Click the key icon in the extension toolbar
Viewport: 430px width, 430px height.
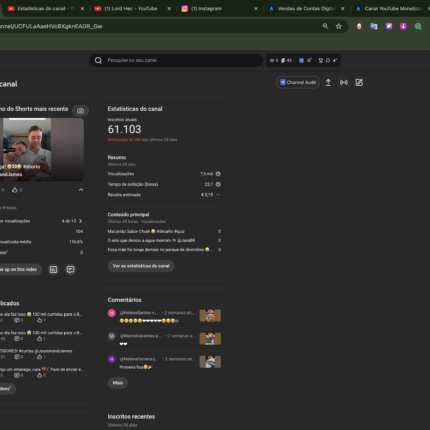click(x=335, y=60)
